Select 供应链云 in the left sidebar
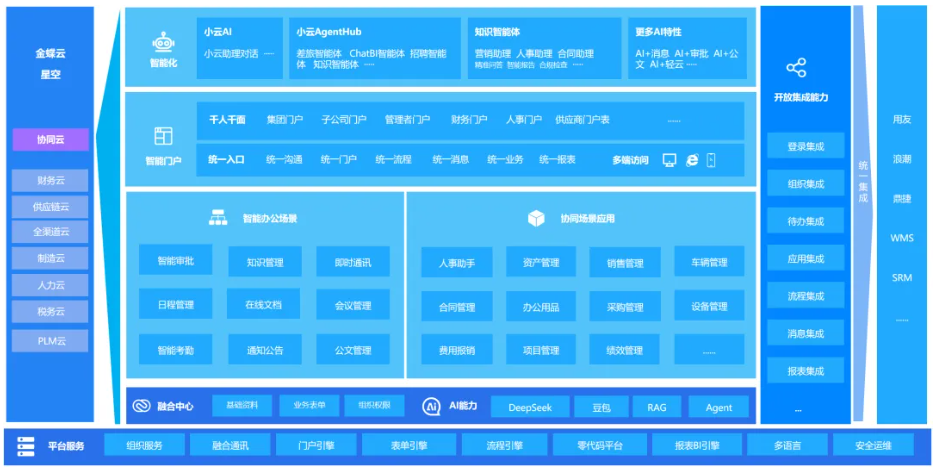934x472 pixels. click(x=51, y=207)
